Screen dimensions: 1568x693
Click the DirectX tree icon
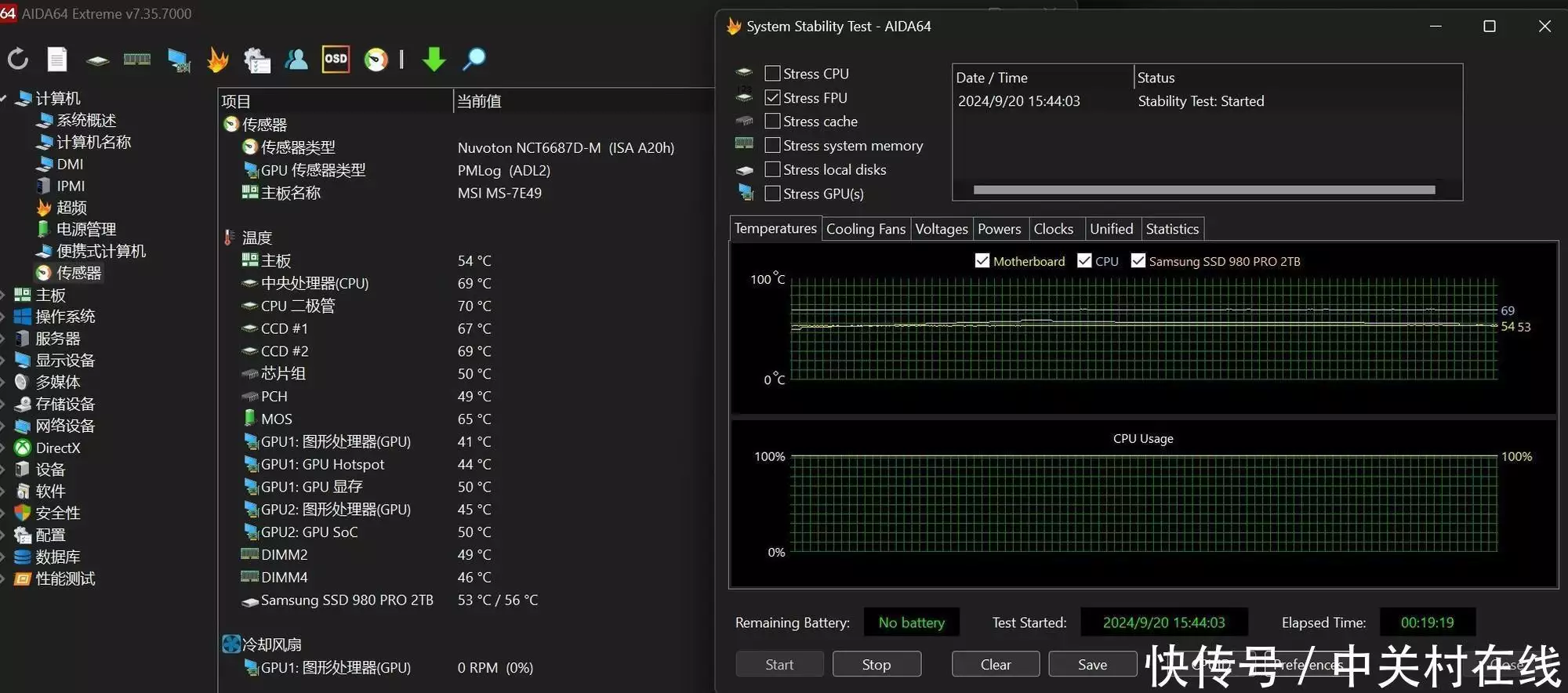[23, 448]
